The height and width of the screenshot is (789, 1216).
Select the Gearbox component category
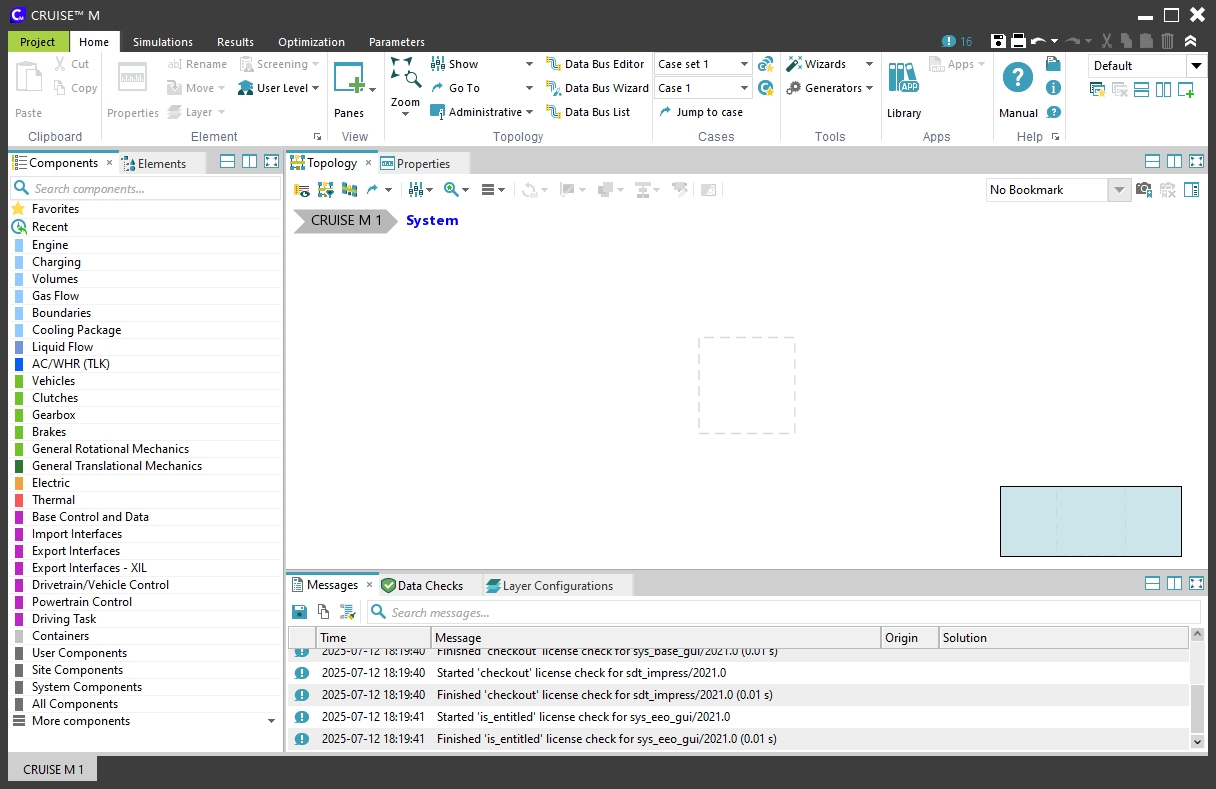coord(54,415)
